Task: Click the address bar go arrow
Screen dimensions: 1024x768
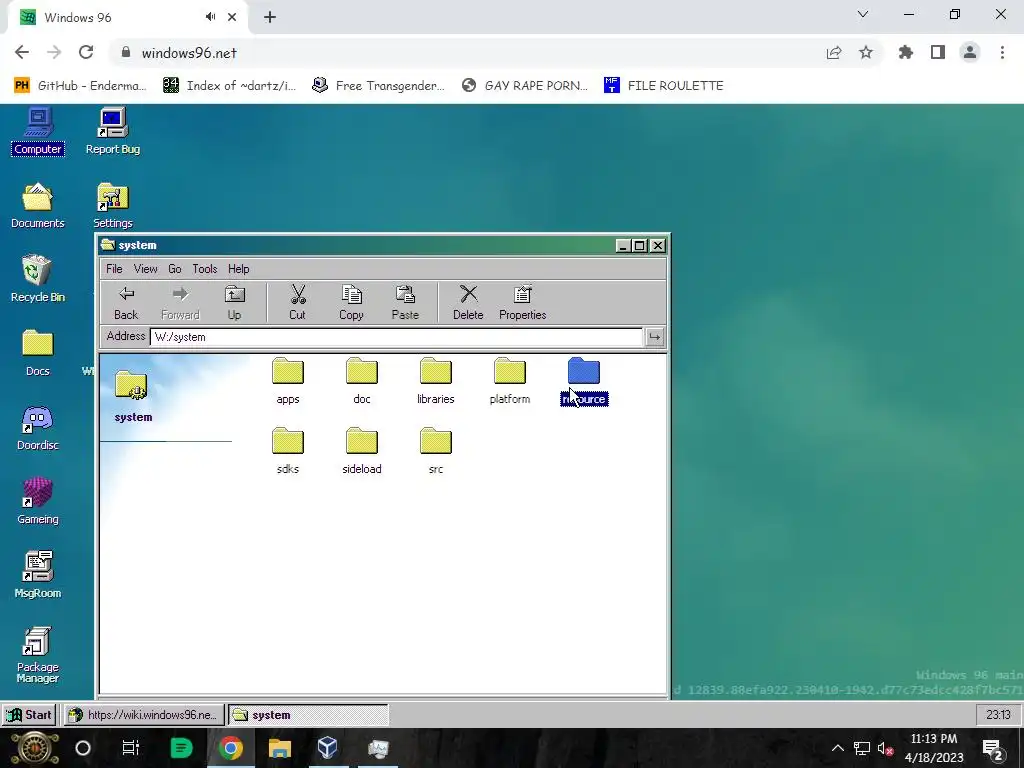Action: pyautogui.click(x=654, y=337)
